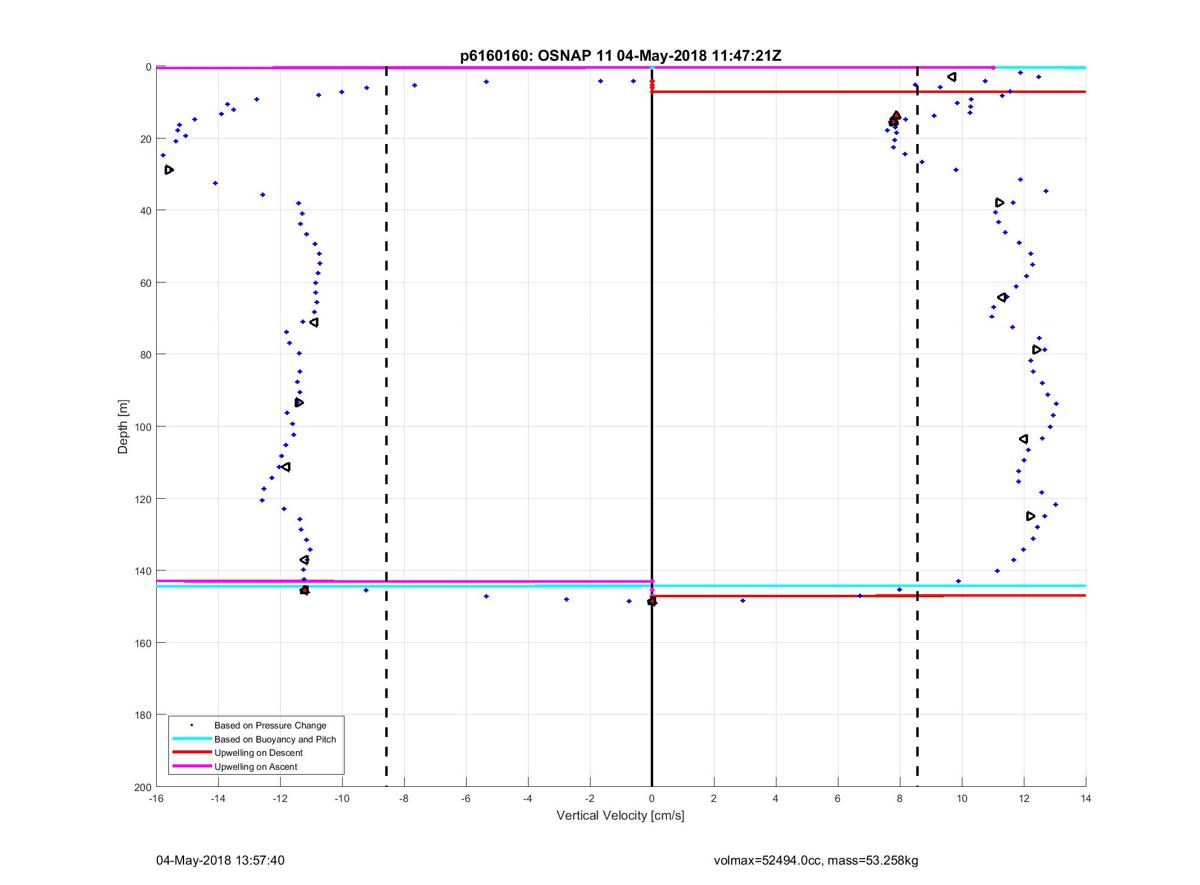Select the 'Vertical Velocity [cm/s]' axis label
The image size is (1200, 885).
pos(620,816)
